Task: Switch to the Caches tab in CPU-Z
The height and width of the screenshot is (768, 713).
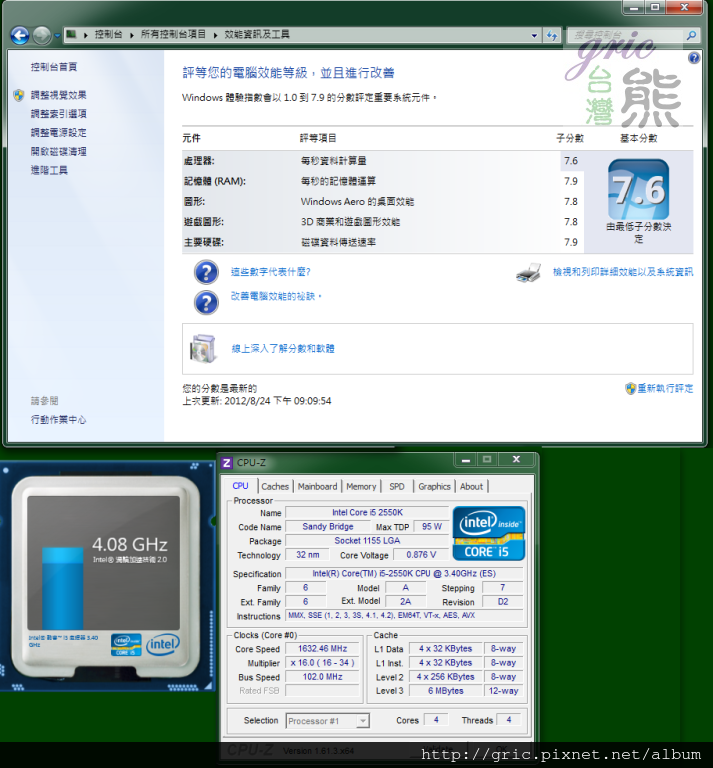Action: tap(275, 486)
